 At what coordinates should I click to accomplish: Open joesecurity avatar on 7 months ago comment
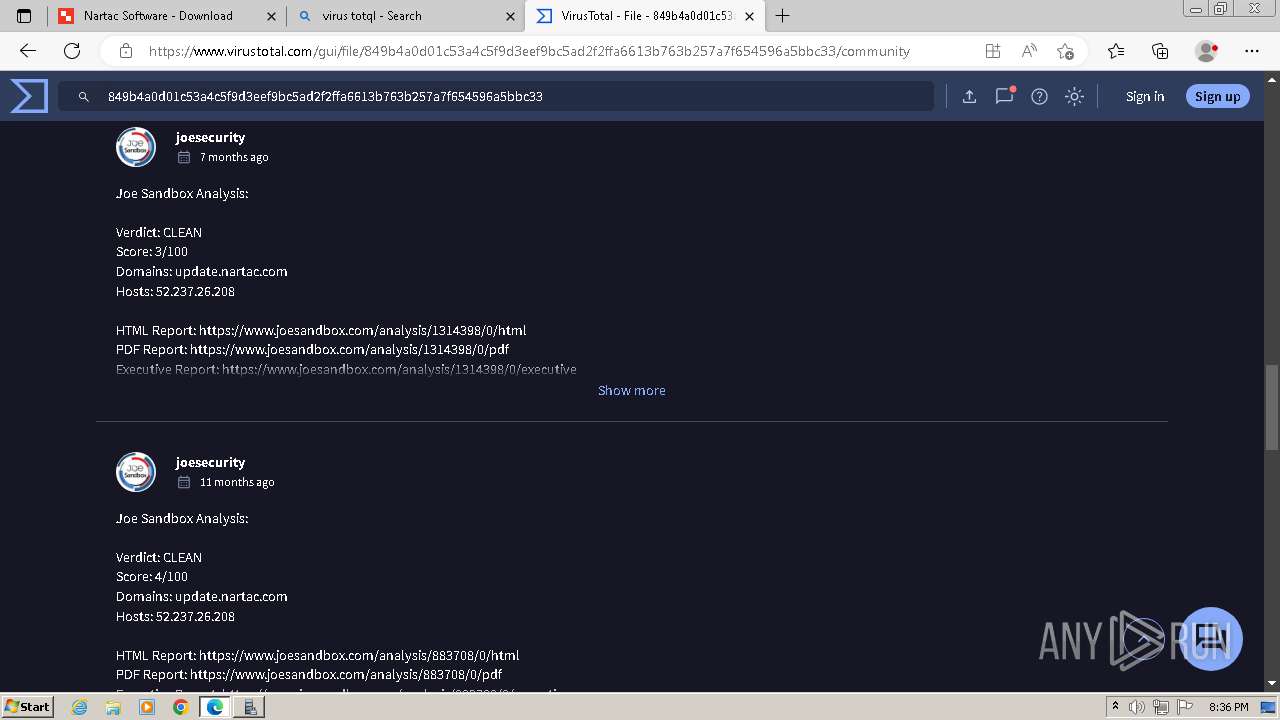[x=136, y=147]
